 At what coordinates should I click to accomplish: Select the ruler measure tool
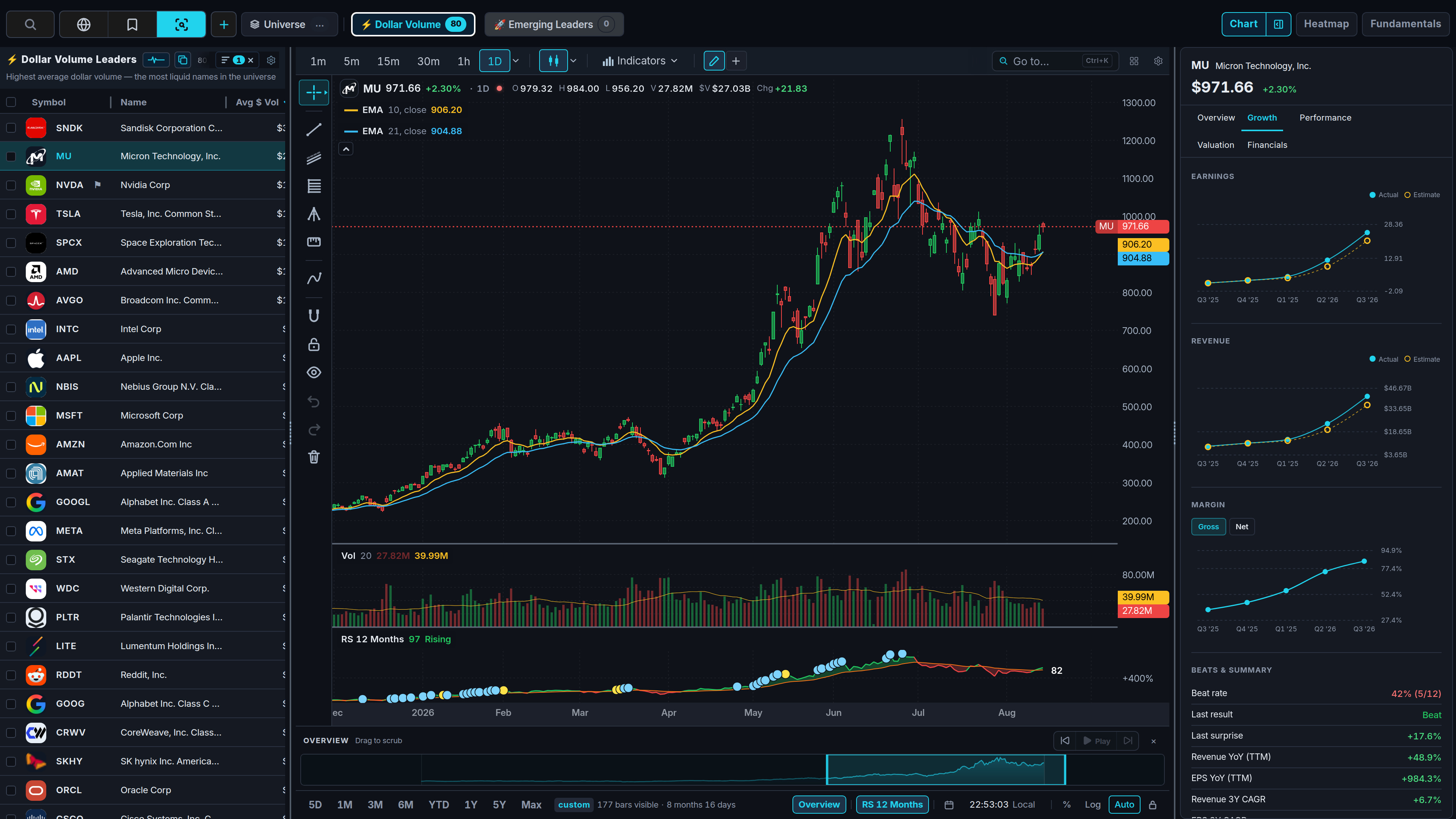click(314, 242)
